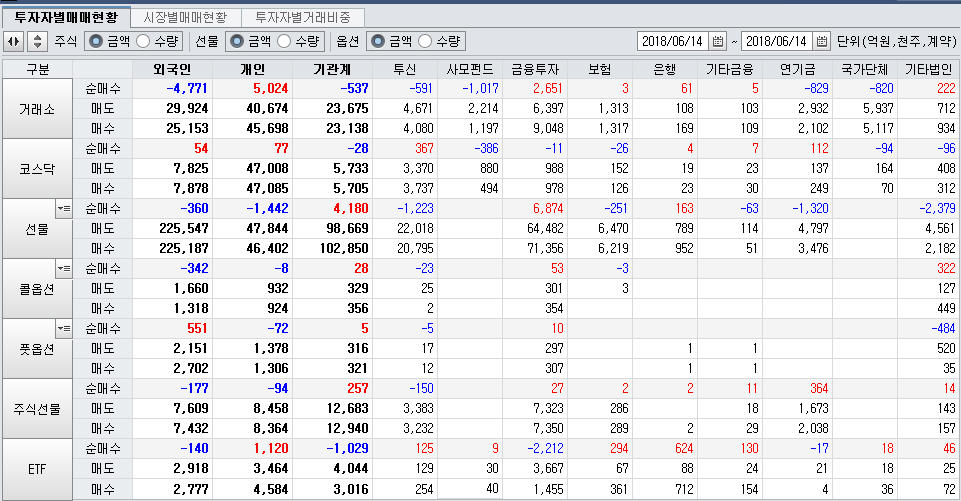The image size is (961, 501).
Task: Select 수량 radio for 옵션
Action: tap(425, 41)
